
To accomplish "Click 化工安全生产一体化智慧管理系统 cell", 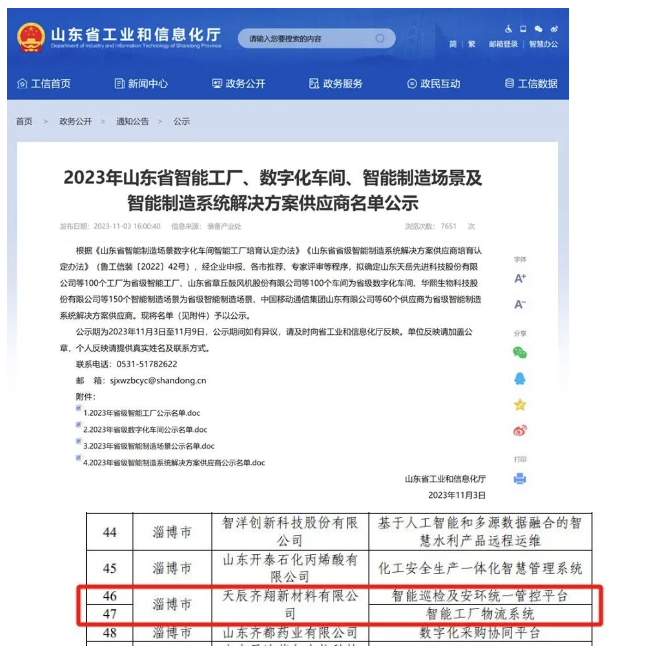I will (x=480, y=568).
